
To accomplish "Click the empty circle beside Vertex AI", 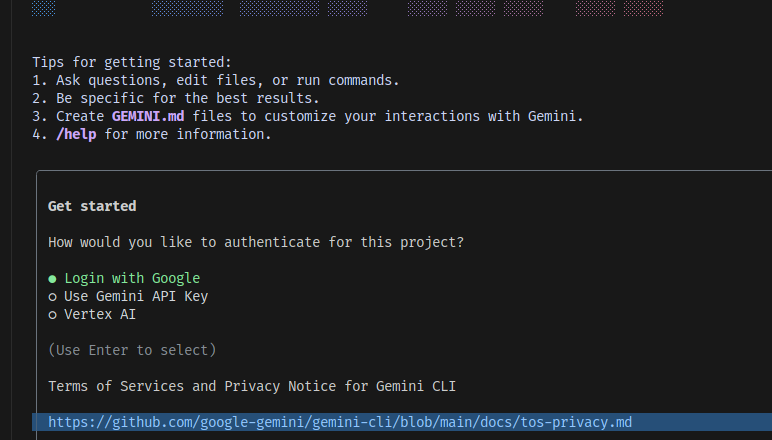I will (x=52, y=315).
